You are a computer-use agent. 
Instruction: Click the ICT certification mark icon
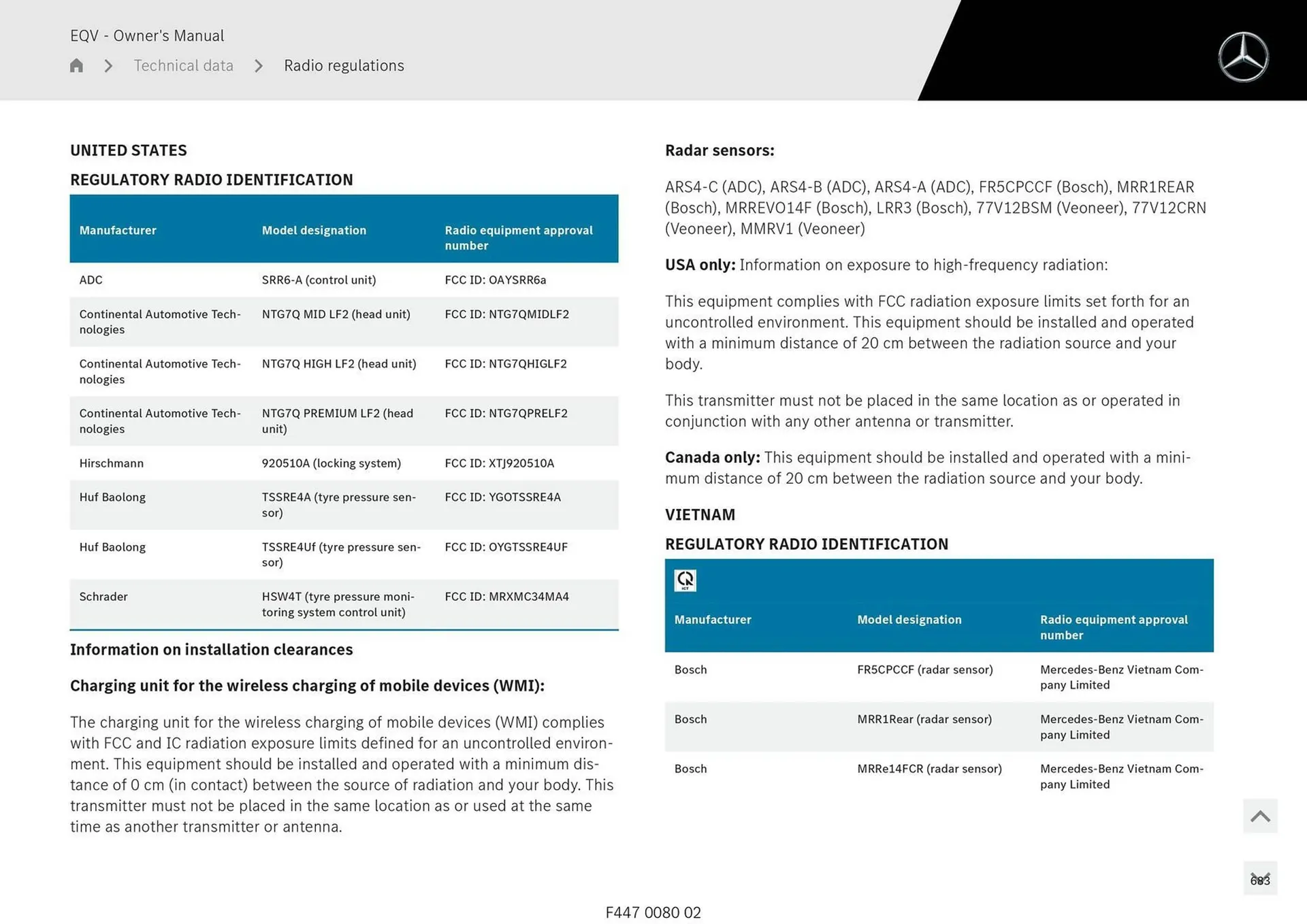click(x=685, y=580)
